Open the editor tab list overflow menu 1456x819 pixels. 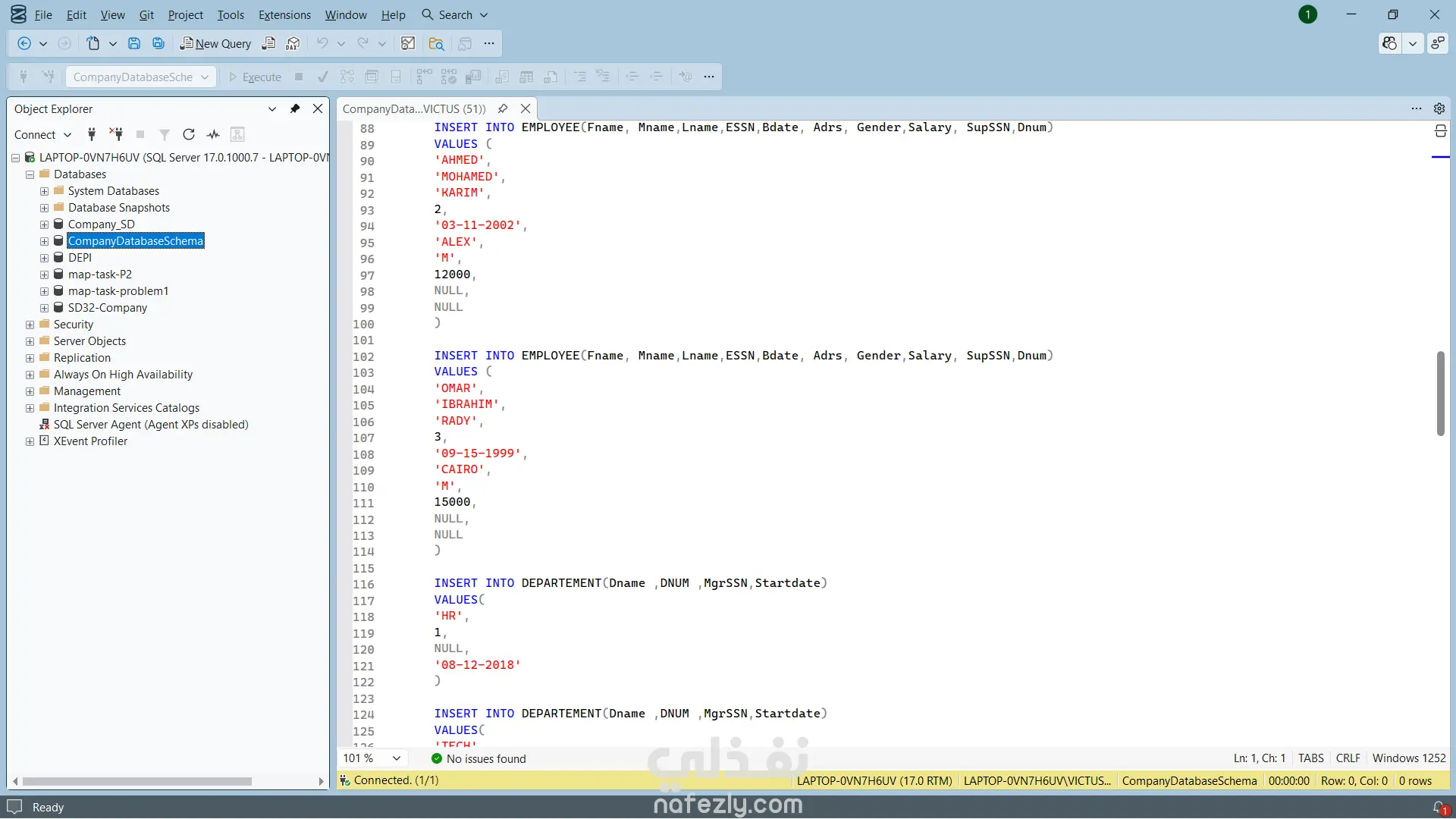(1417, 108)
